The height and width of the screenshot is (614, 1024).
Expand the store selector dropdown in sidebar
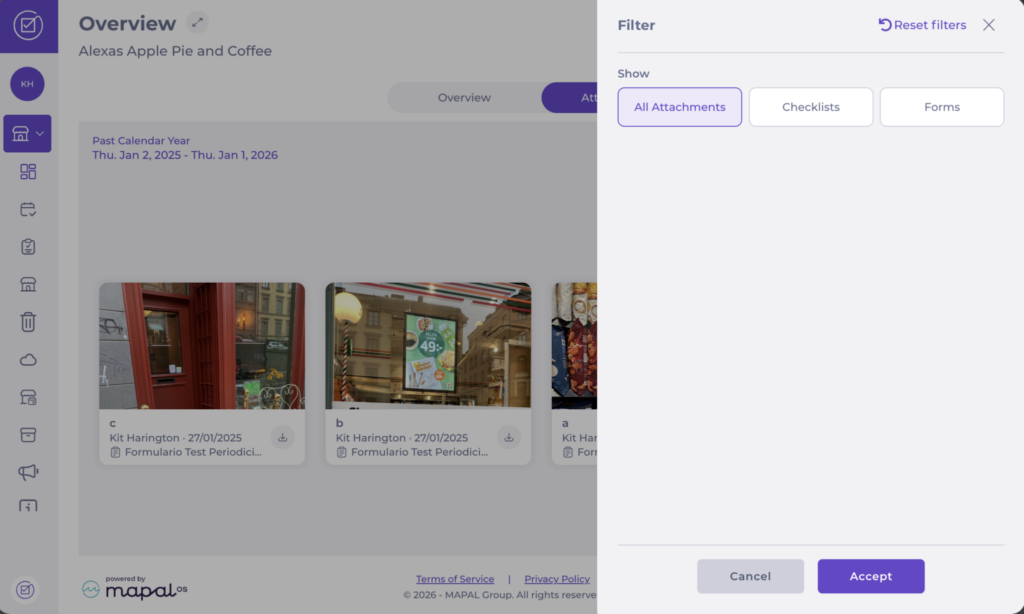[x=27, y=133]
